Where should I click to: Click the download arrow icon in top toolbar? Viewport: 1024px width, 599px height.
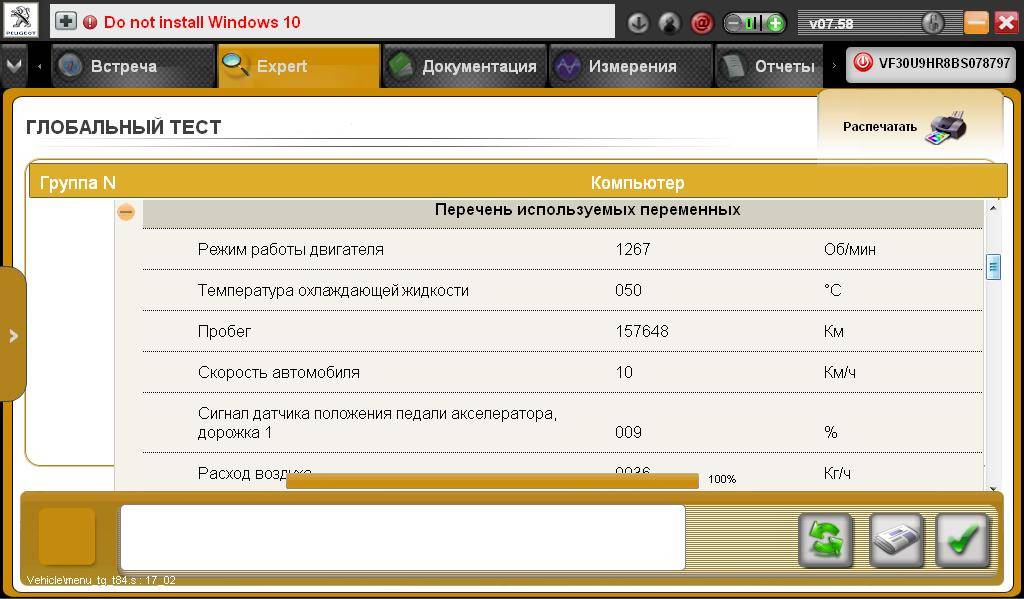tap(638, 21)
